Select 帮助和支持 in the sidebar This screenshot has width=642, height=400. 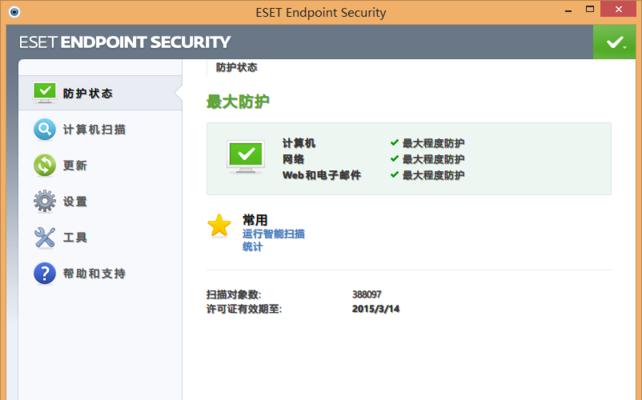[100, 273]
